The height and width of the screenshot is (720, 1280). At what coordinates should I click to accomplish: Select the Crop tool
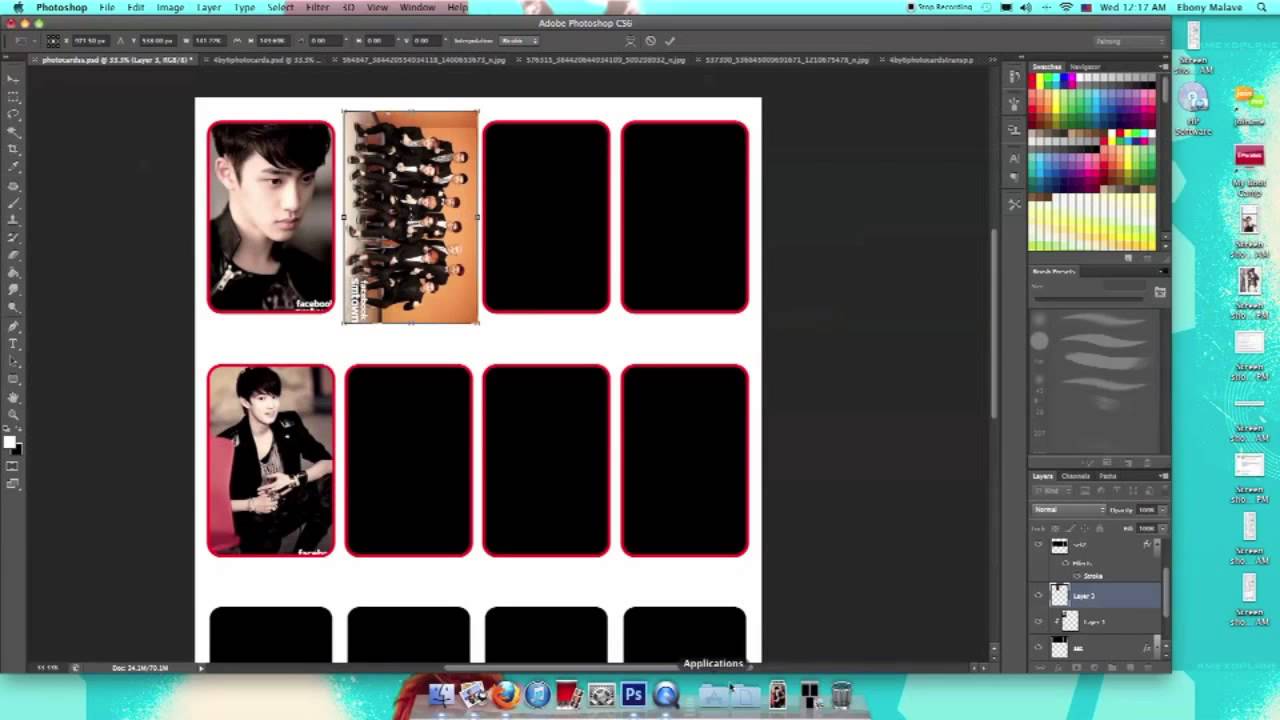coord(13,149)
